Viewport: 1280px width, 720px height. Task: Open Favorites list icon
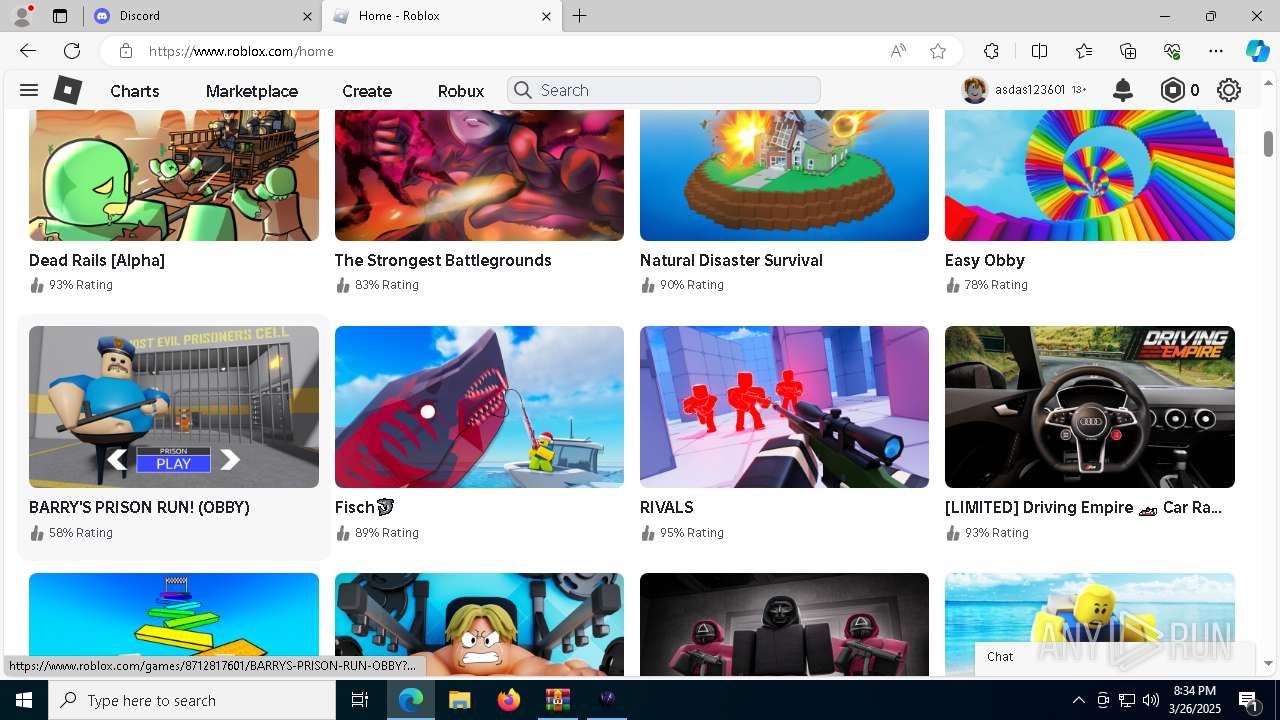click(x=1084, y=51)
